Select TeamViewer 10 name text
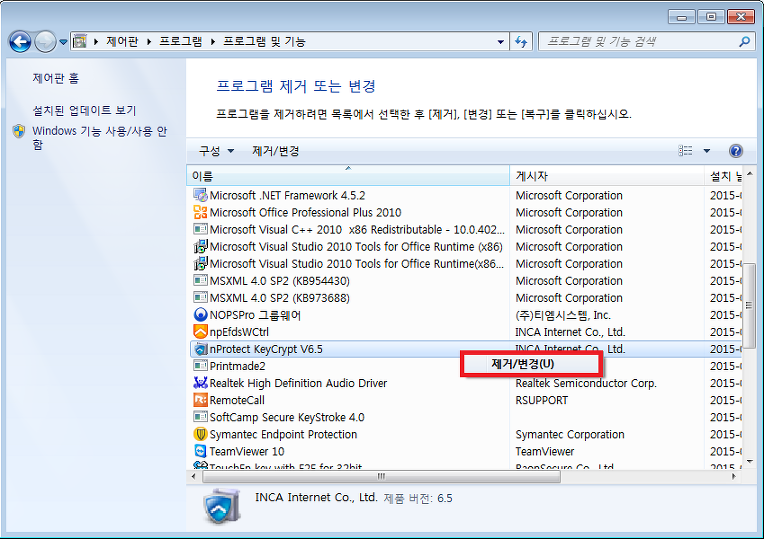Image resolution: width=764 pixels, height=539 pixels. tap(247, 451)
